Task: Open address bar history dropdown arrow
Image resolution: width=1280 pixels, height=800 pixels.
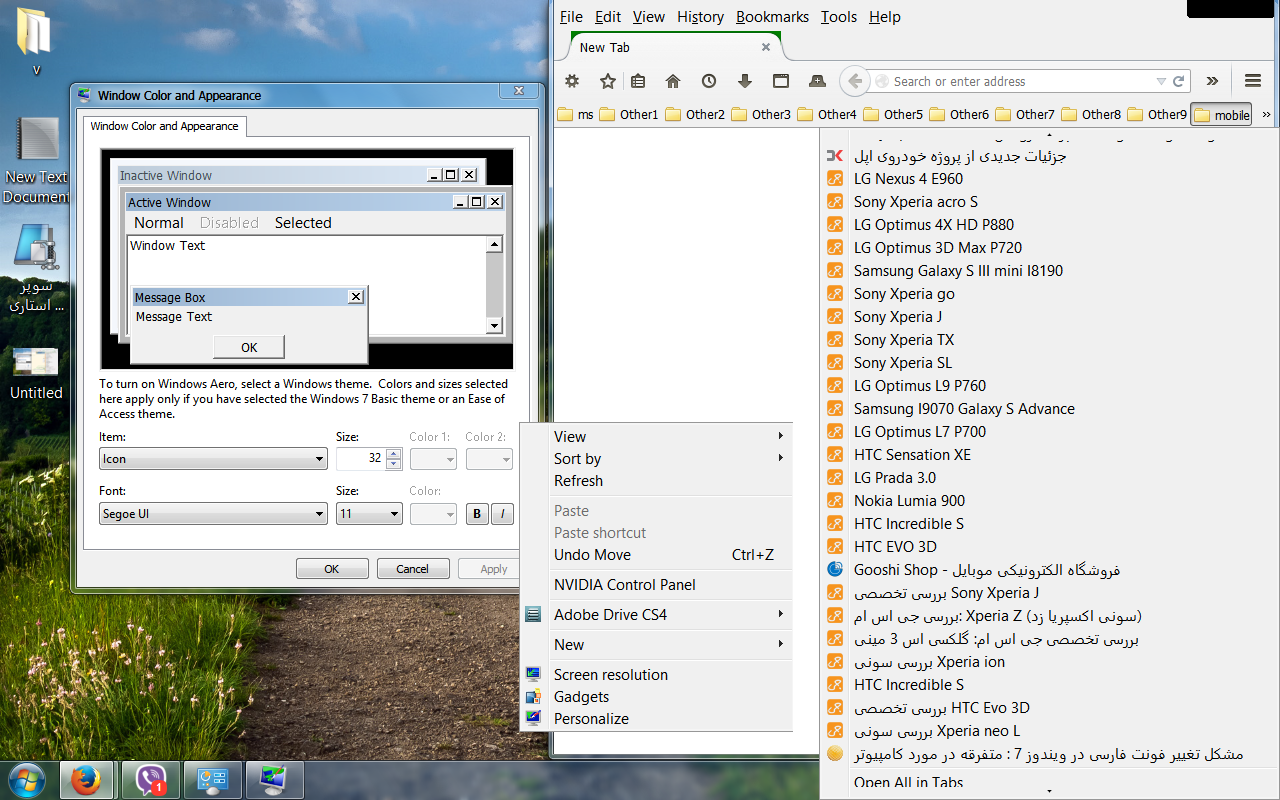Action: point(1161,82)
